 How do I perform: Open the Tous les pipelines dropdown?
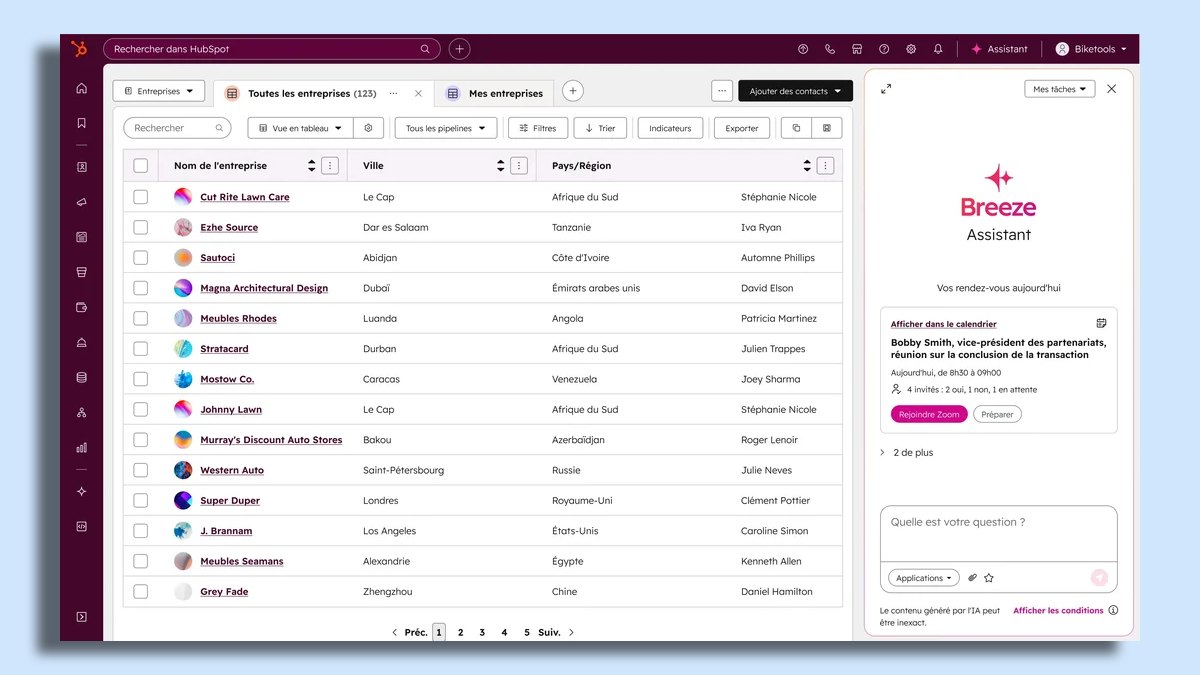point(446,128)
